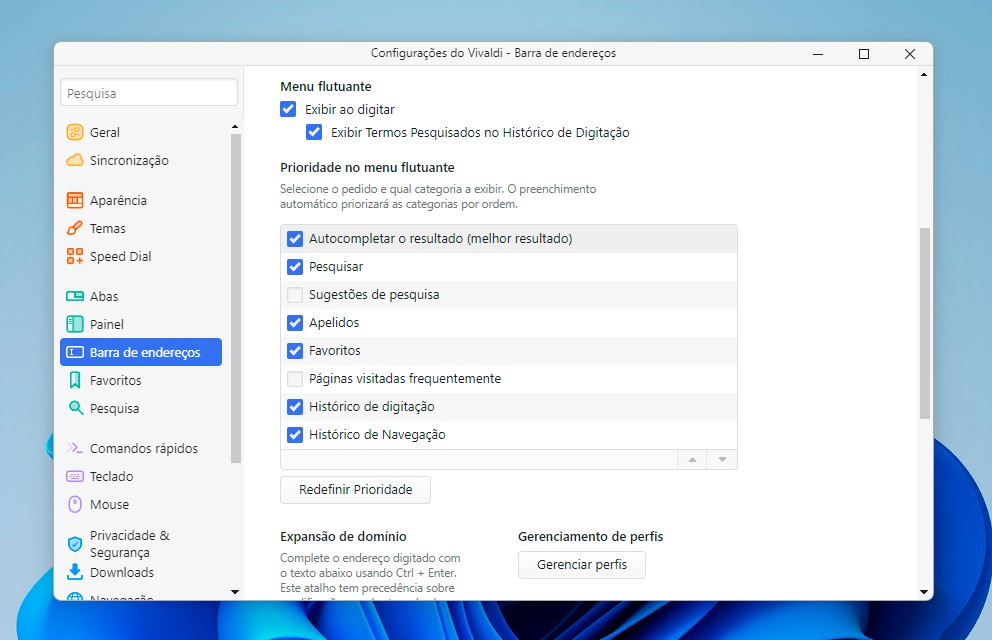Disable the Exibir ao digitar checkbox
Image resolution: width=992 pixels, height=640 pixels.
coord(288,109)
